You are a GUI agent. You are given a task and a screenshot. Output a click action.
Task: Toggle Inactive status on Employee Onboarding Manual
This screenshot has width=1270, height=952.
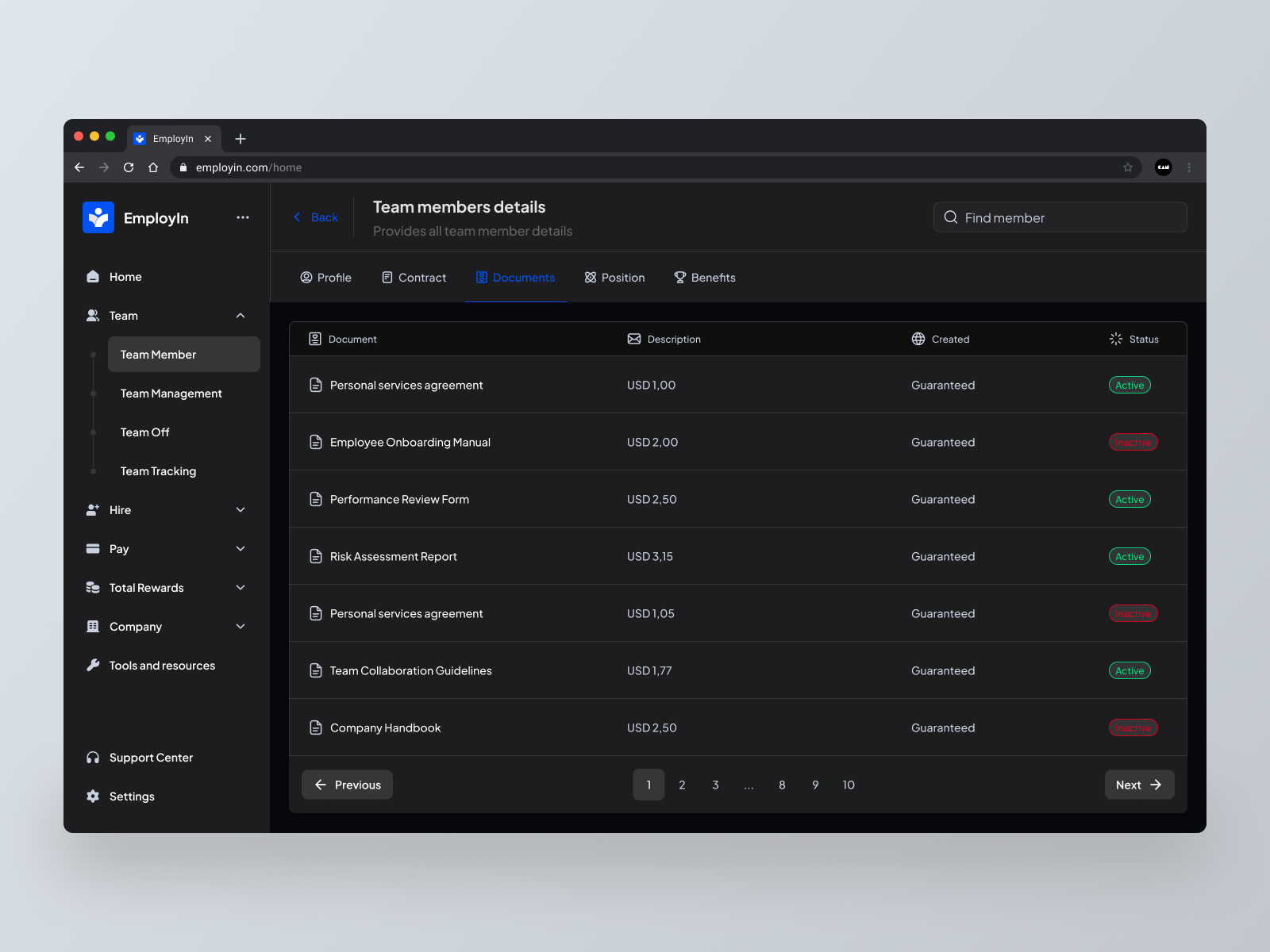click(1133, 442)
